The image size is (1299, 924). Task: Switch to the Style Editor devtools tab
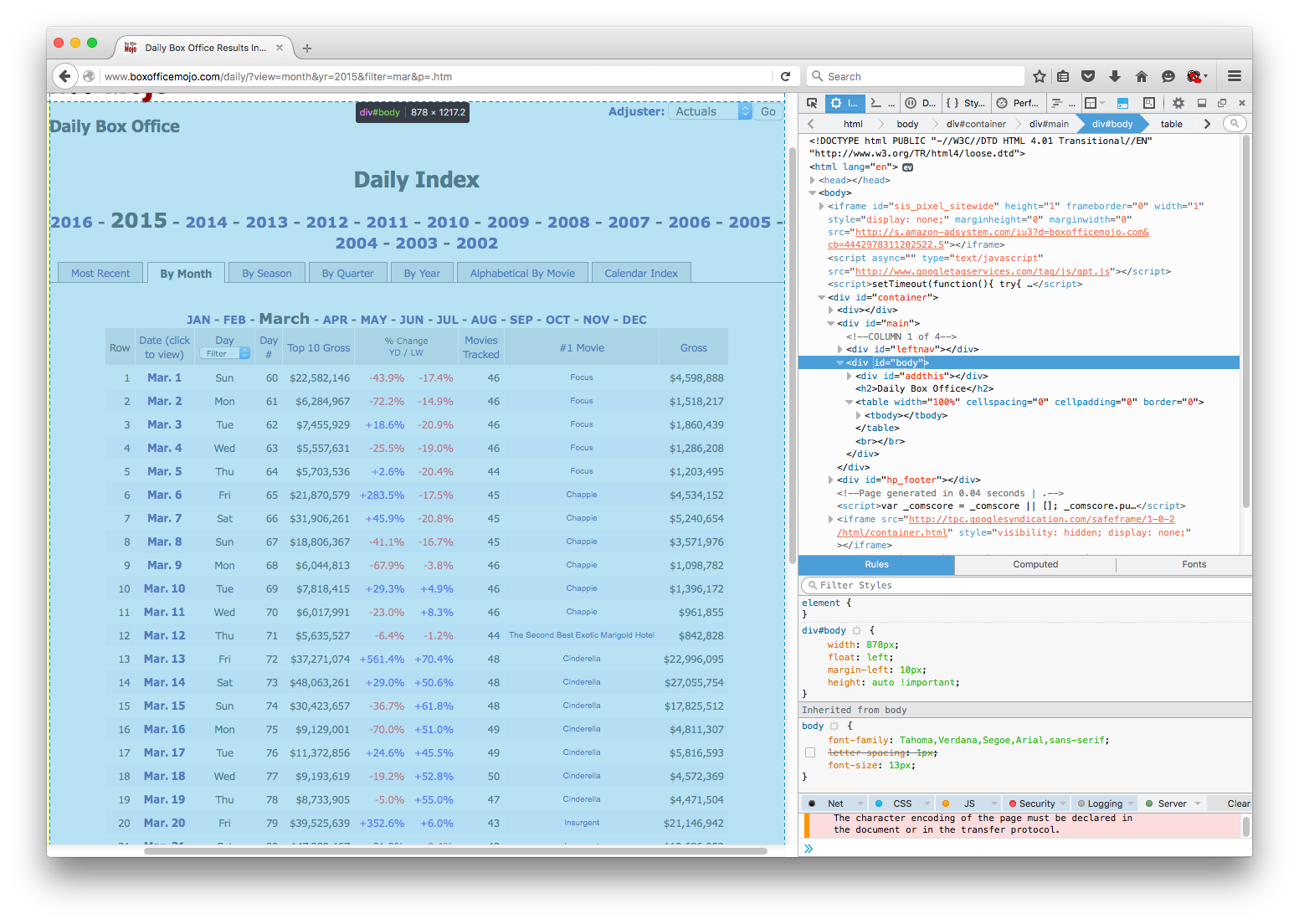pos(966,103)
